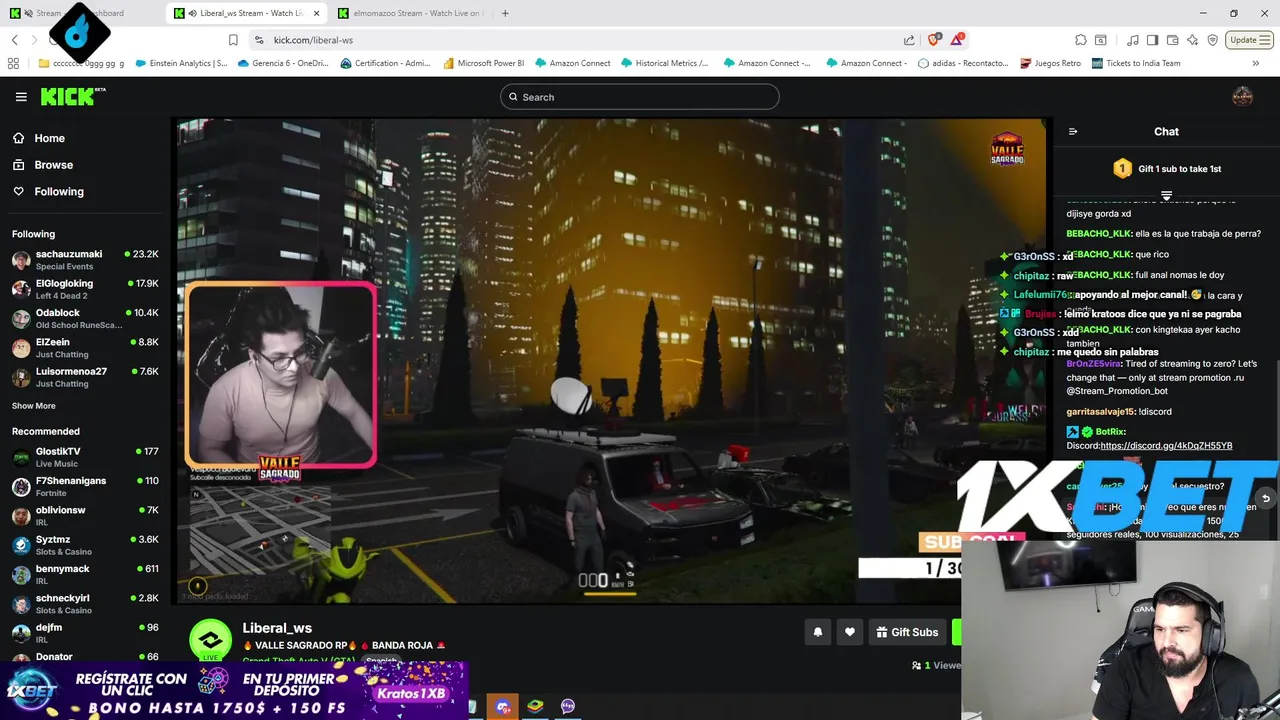The height and width of the screenshot is (720, 1280).
Task: Open Syztmz Slots & Casino channel
Action: [x=85, y=545]
